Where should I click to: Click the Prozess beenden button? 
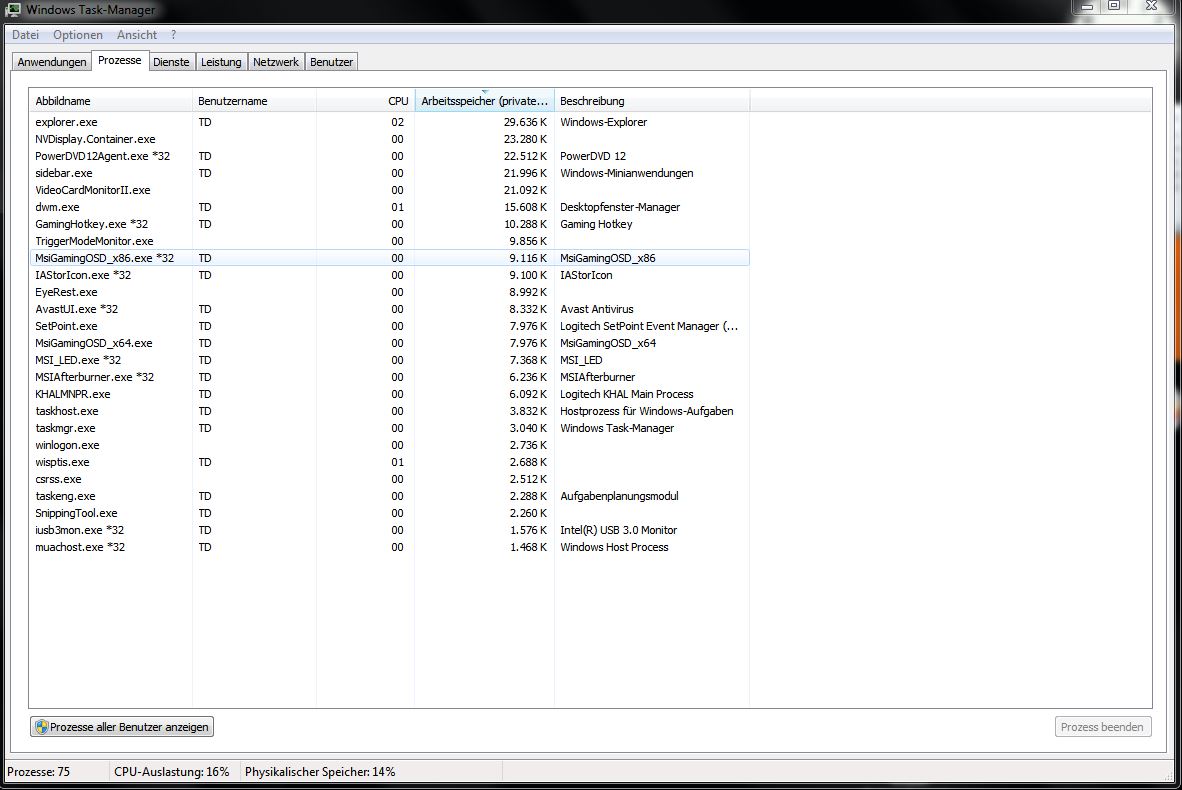click(1103, 727)
